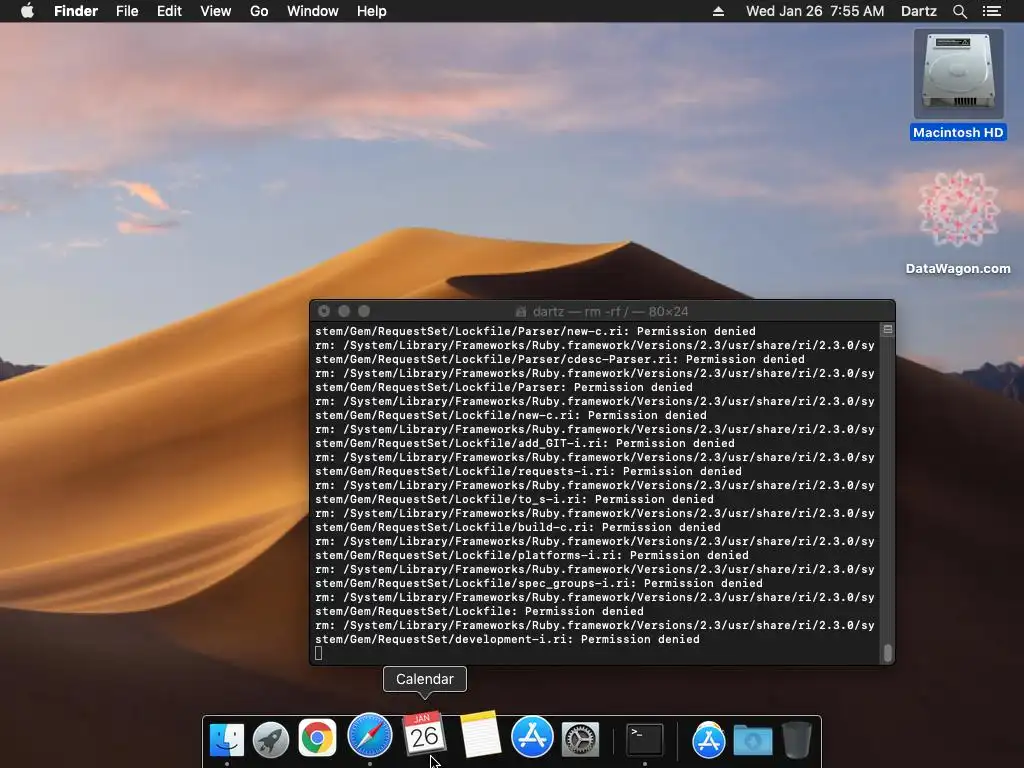Click the Terminal scrollbar thumb
The width and height of the screenshot is (1024, 768).
click(x=888, y=653)
